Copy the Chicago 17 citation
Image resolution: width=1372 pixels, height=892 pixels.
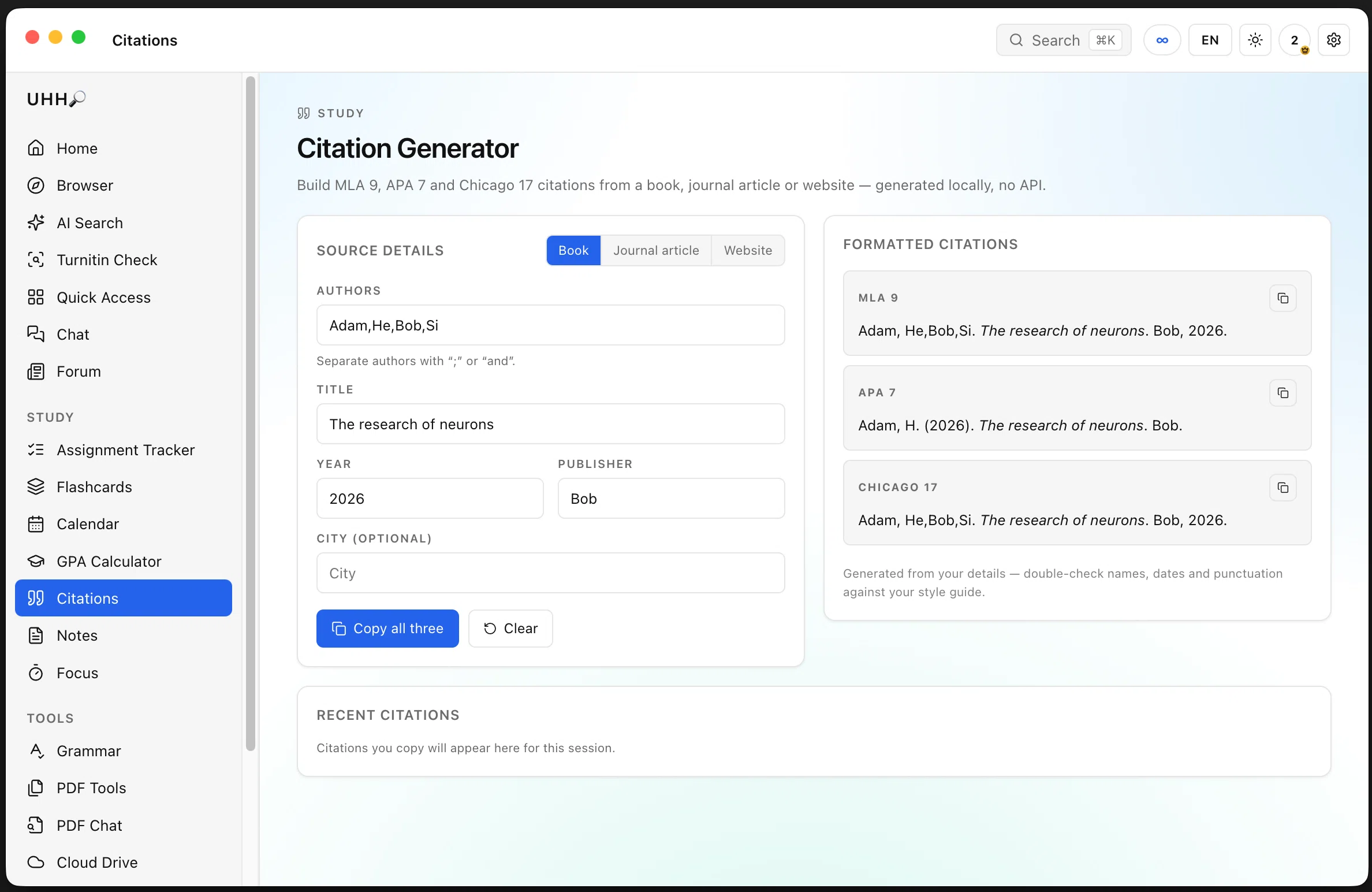pyautogui.click(x=1282, y=488)
